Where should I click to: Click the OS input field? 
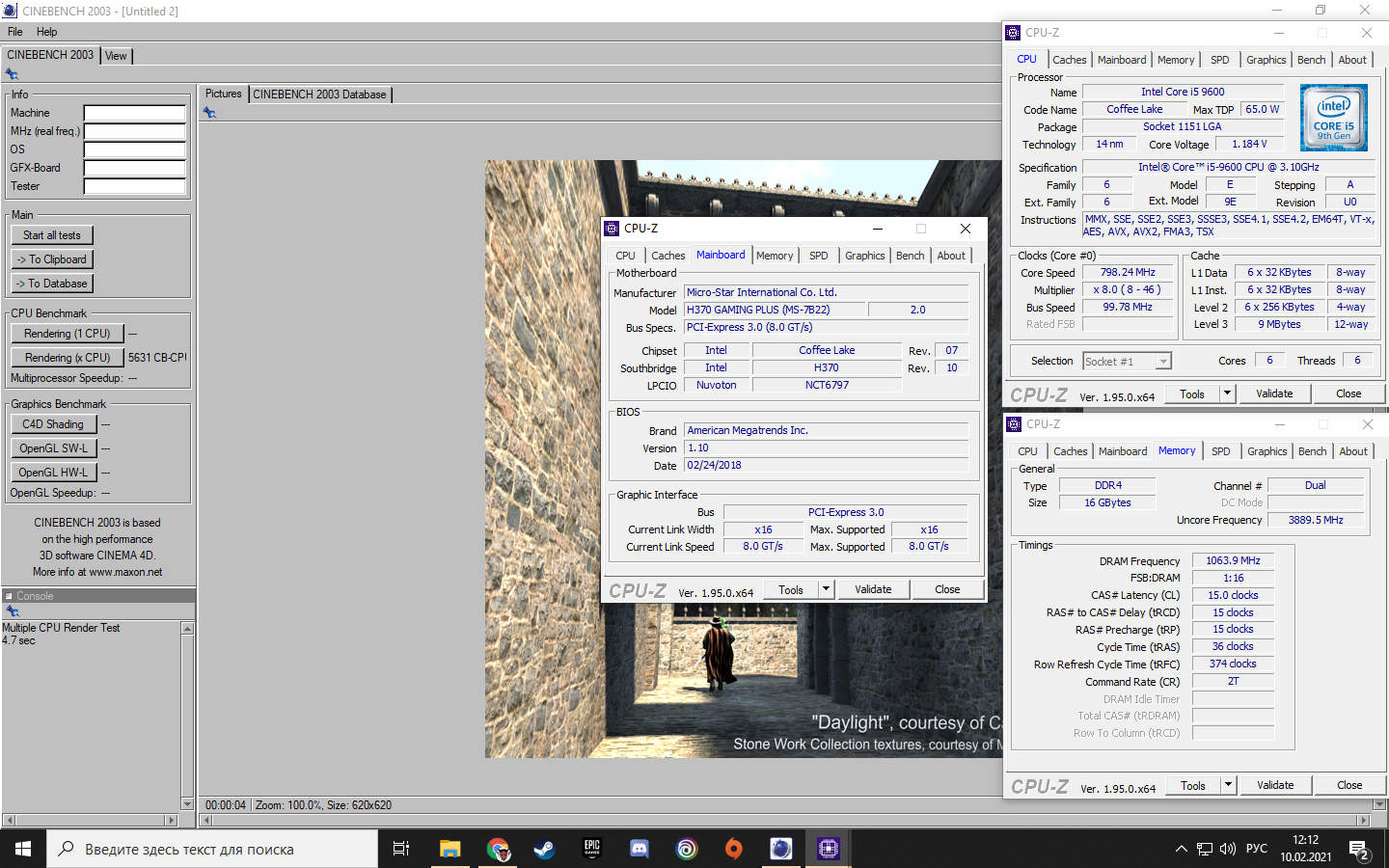(x=134, y=149)
